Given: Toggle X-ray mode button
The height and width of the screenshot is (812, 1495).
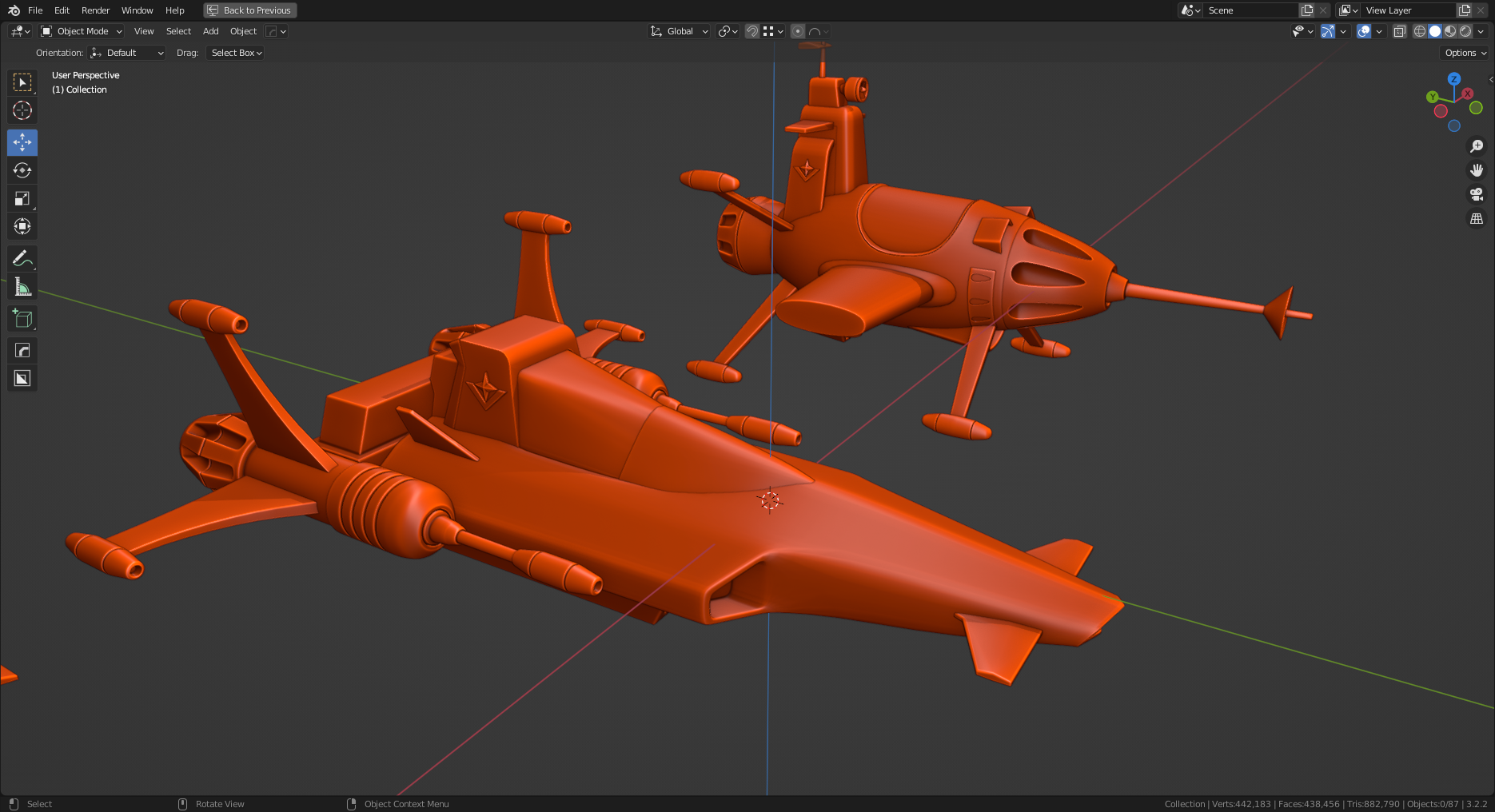Looking at the screenshot, I should pos(1399,31).
